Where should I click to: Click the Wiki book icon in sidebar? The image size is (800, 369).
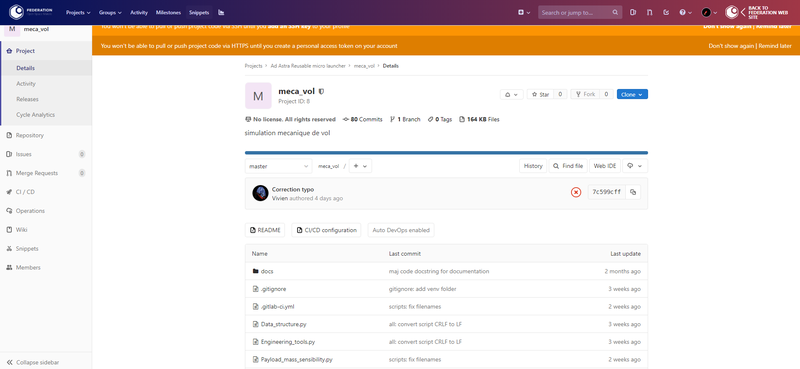coord(9,230)
